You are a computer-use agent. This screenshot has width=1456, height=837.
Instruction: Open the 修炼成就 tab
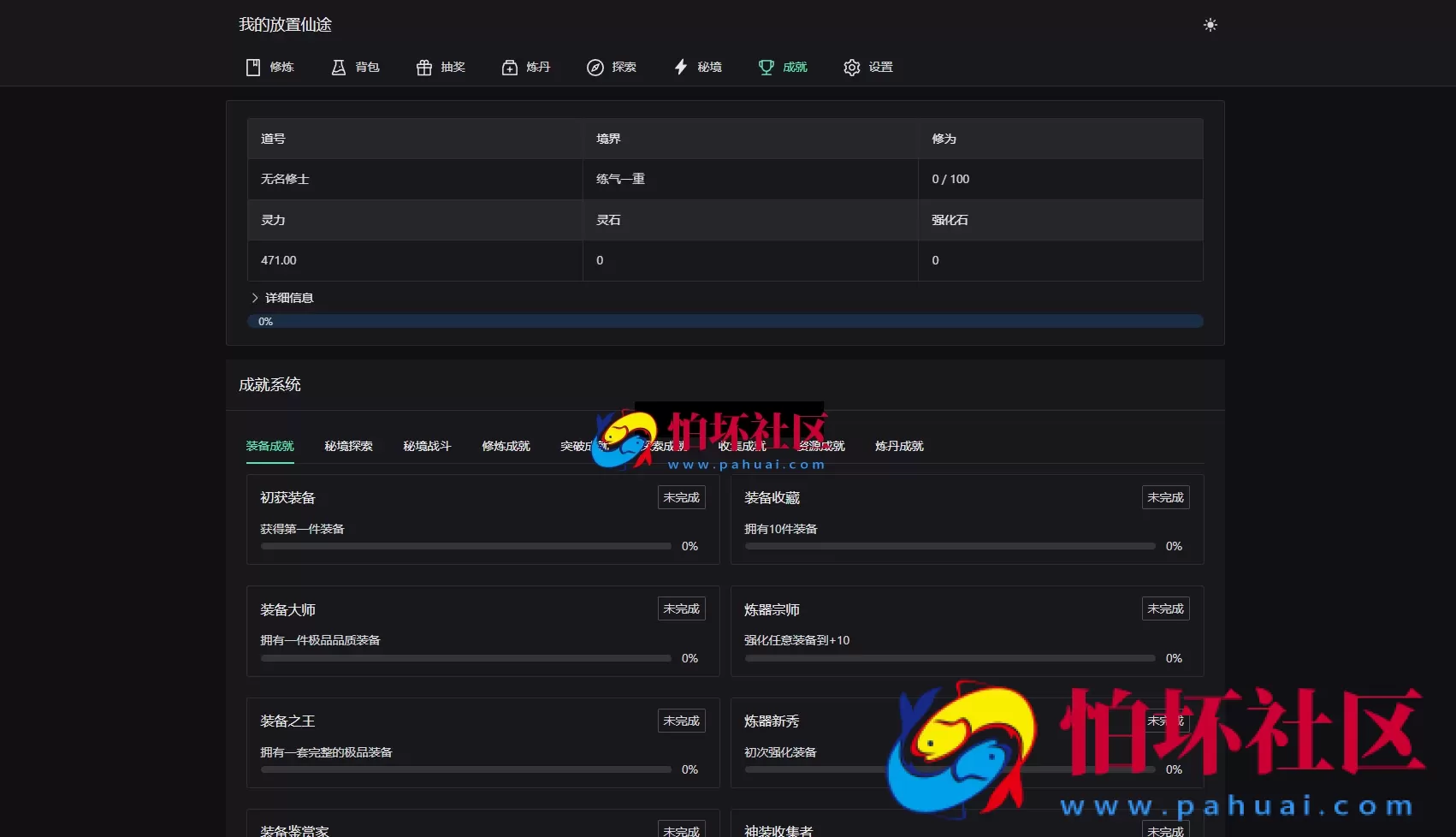[x=506, y=445]
